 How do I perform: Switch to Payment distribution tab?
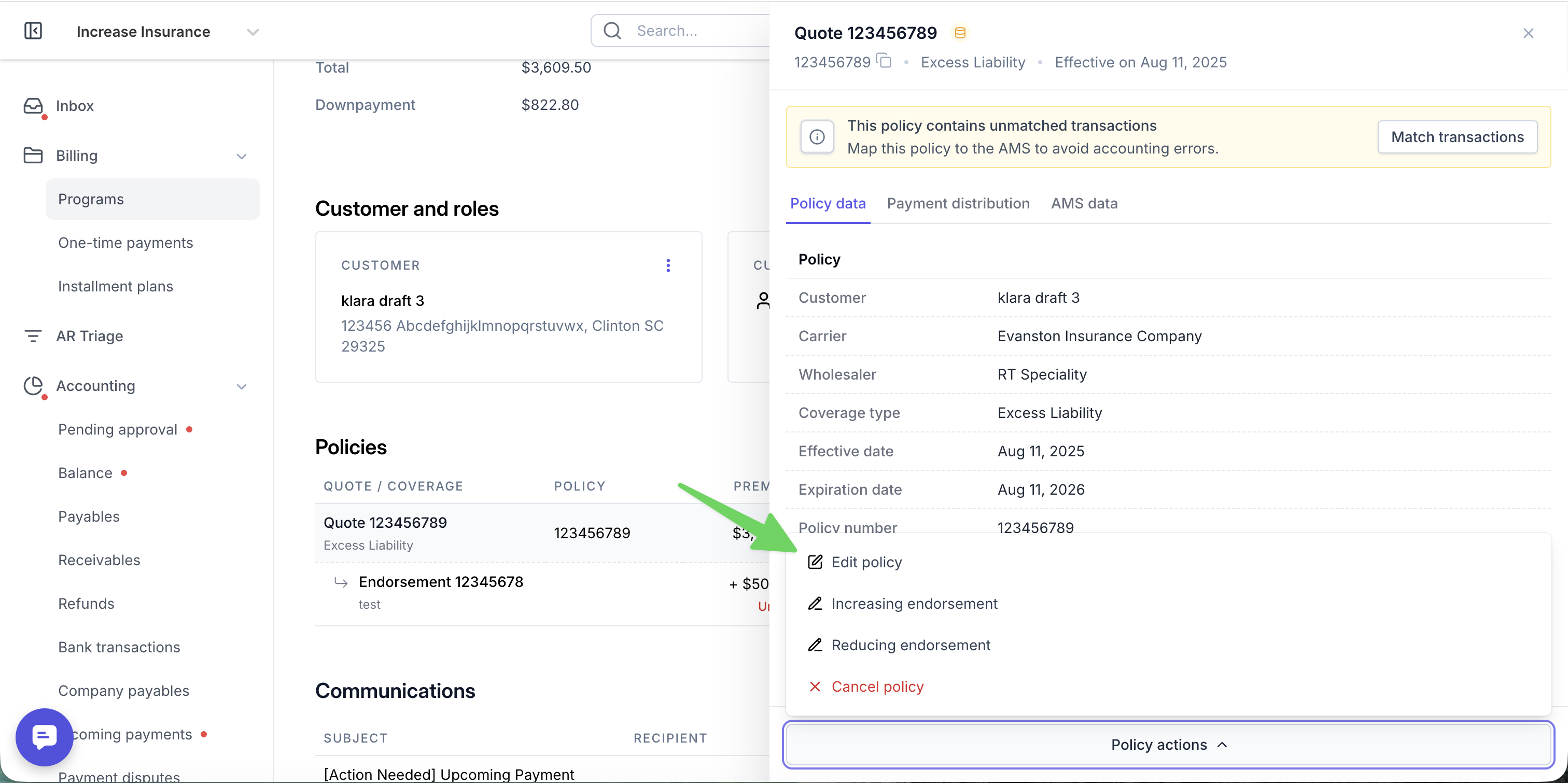pos(958,203)
